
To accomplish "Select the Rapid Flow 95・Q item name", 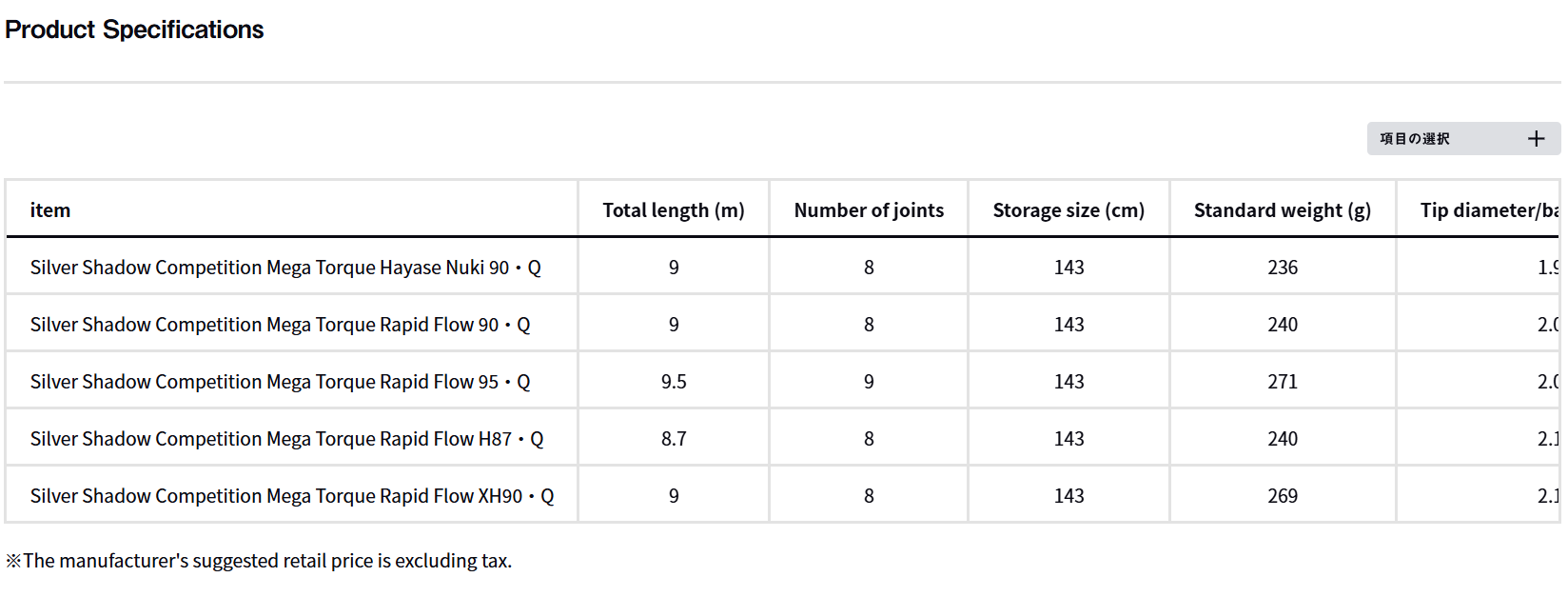I will click(281, 382).
